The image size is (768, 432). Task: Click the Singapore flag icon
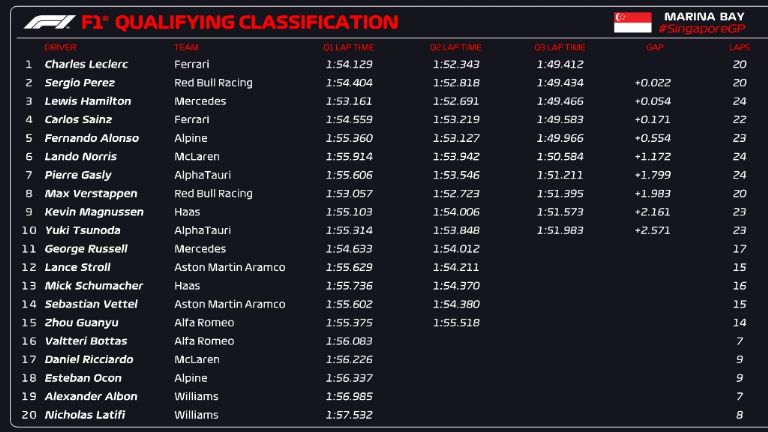[x=632, y=22]
